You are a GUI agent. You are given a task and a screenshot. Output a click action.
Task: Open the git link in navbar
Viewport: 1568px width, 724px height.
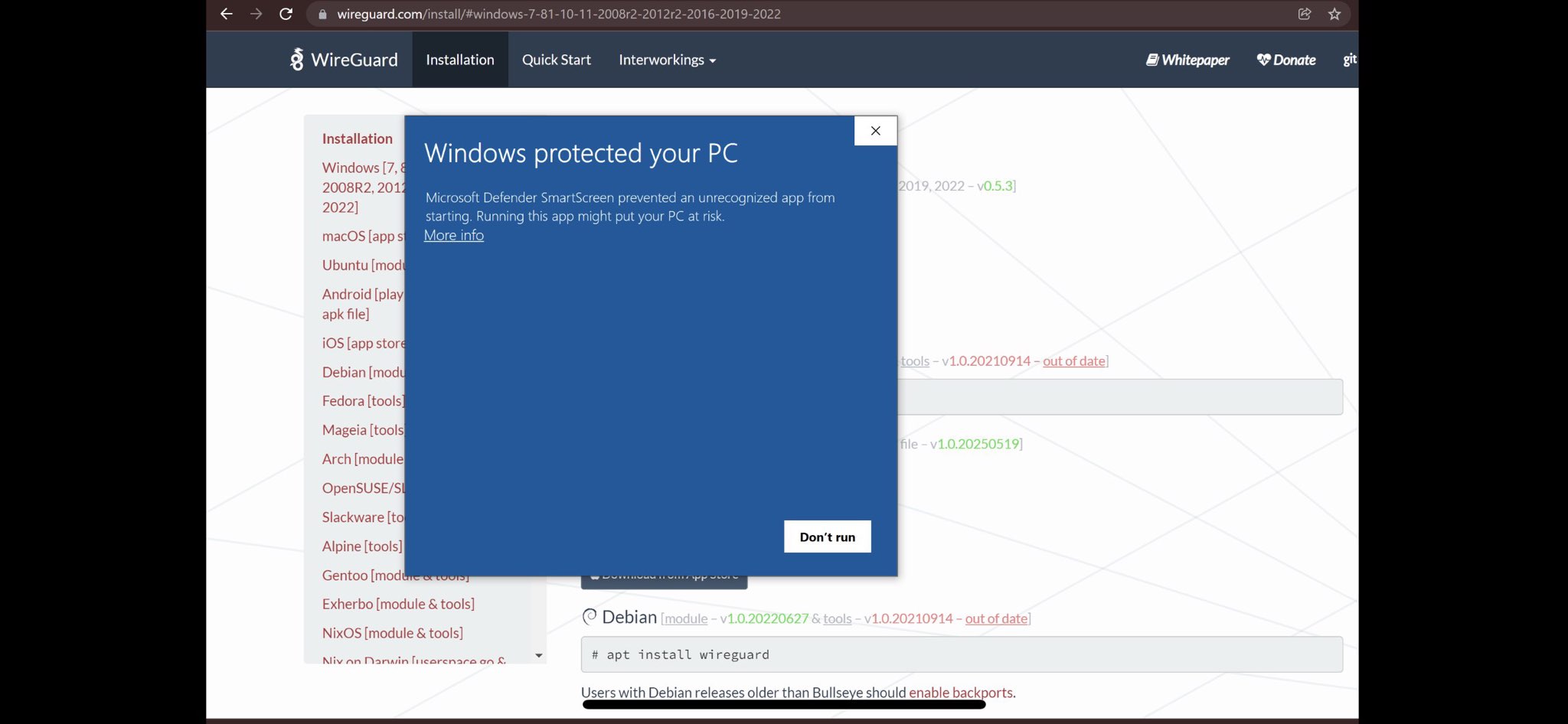(1350, 59)
